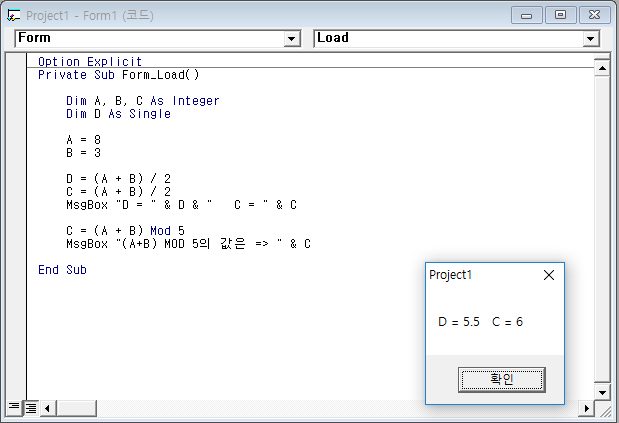Click the Form object combo box field

pyautogui.click(x=158, y=38)
